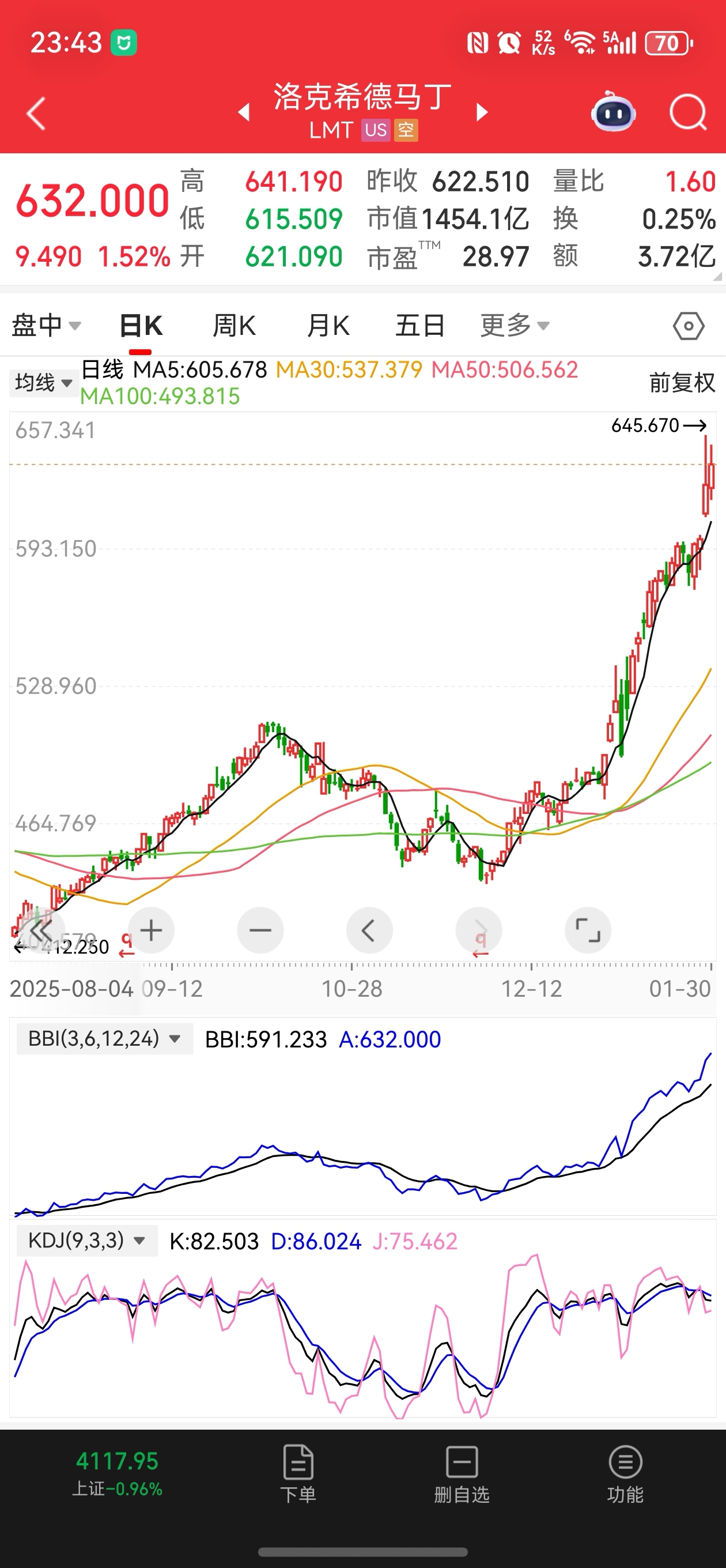This screenshot has height=1568, width=726.
Task: Tap the 空 short-selling badge
Action: pos(406,130)
